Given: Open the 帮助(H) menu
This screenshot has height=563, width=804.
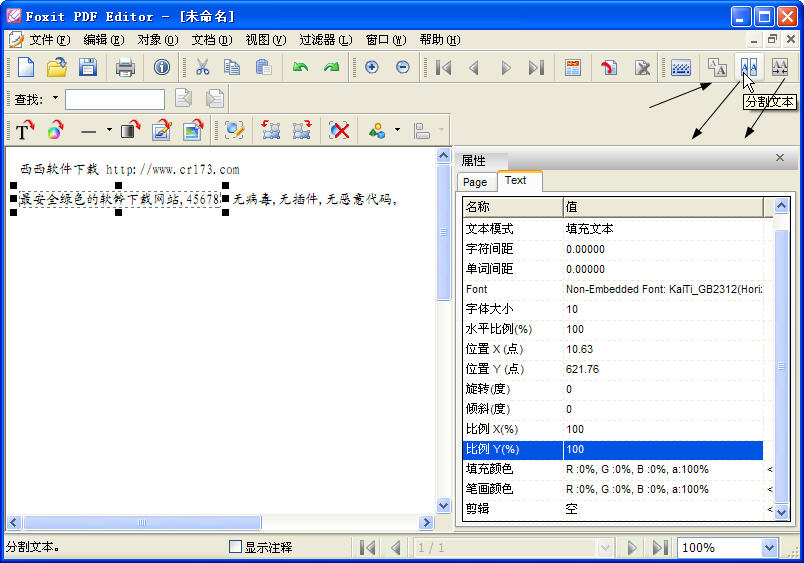Looking at the screenshot, I should click(439, 39).
